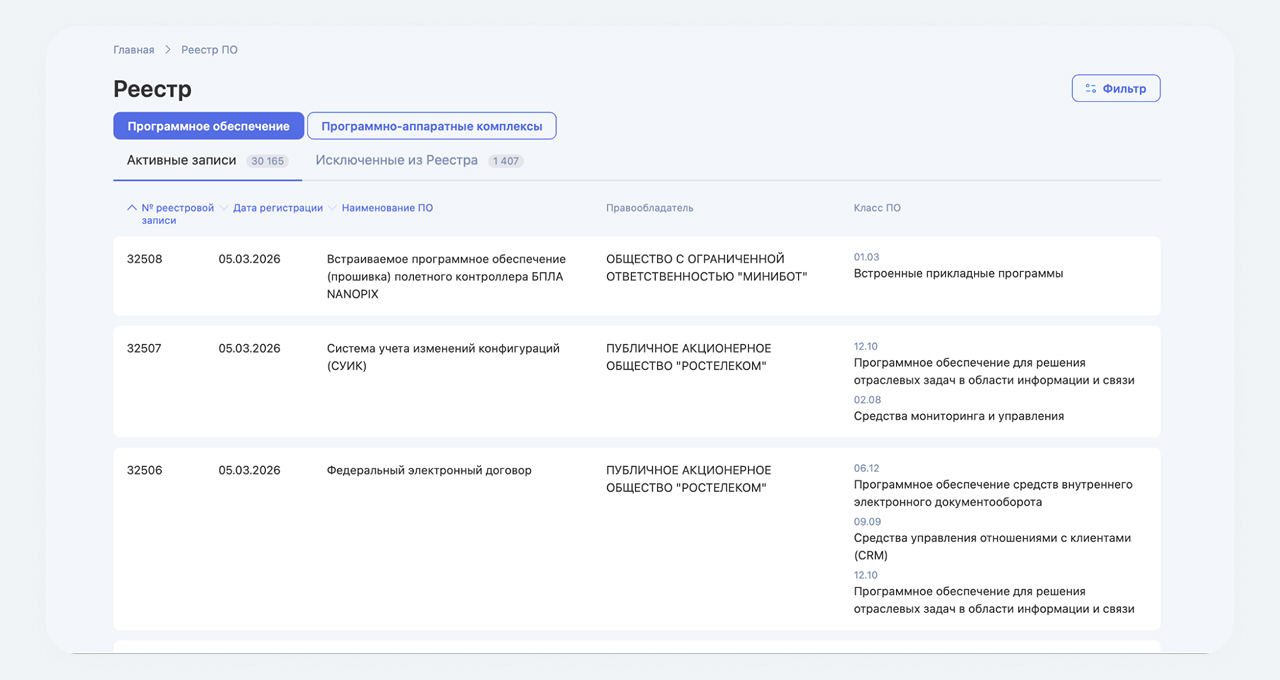Click the date 05.03.2026 in row 32508
1280x680 pixels.
tap(249, 259)
